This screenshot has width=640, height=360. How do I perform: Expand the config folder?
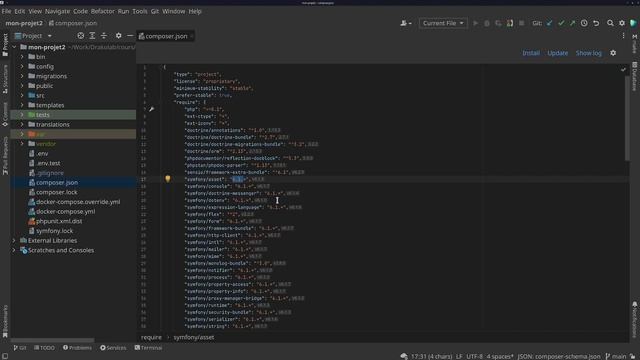click(x=22, y=67)
